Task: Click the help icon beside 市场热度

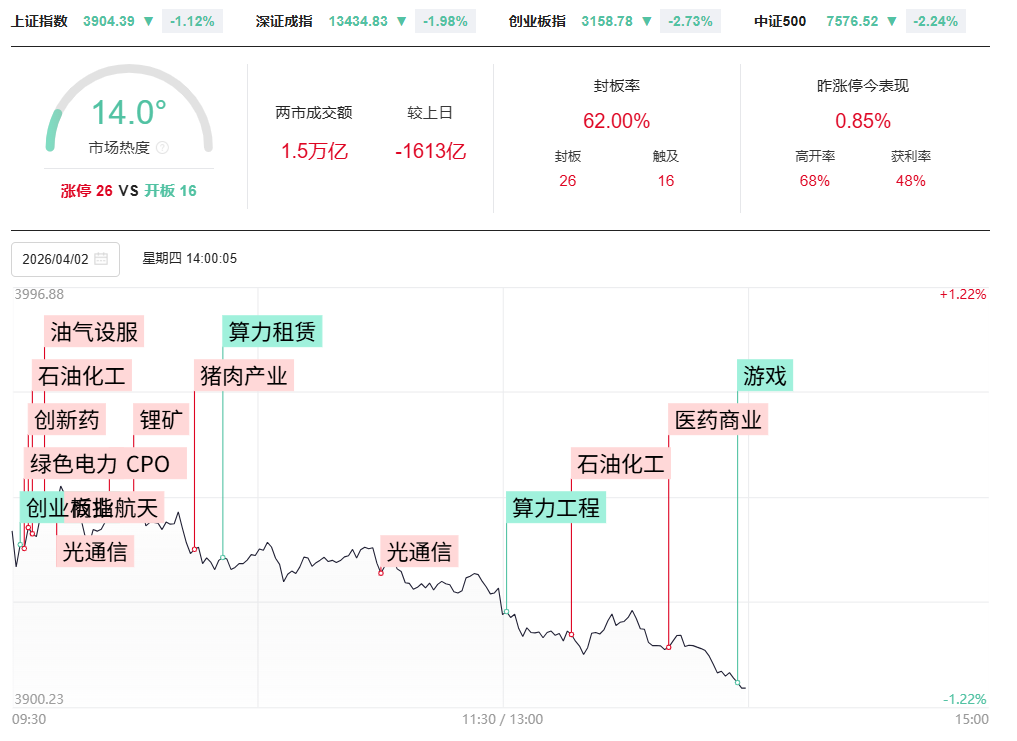Action: pyautogui.click(x=163, y=148)
